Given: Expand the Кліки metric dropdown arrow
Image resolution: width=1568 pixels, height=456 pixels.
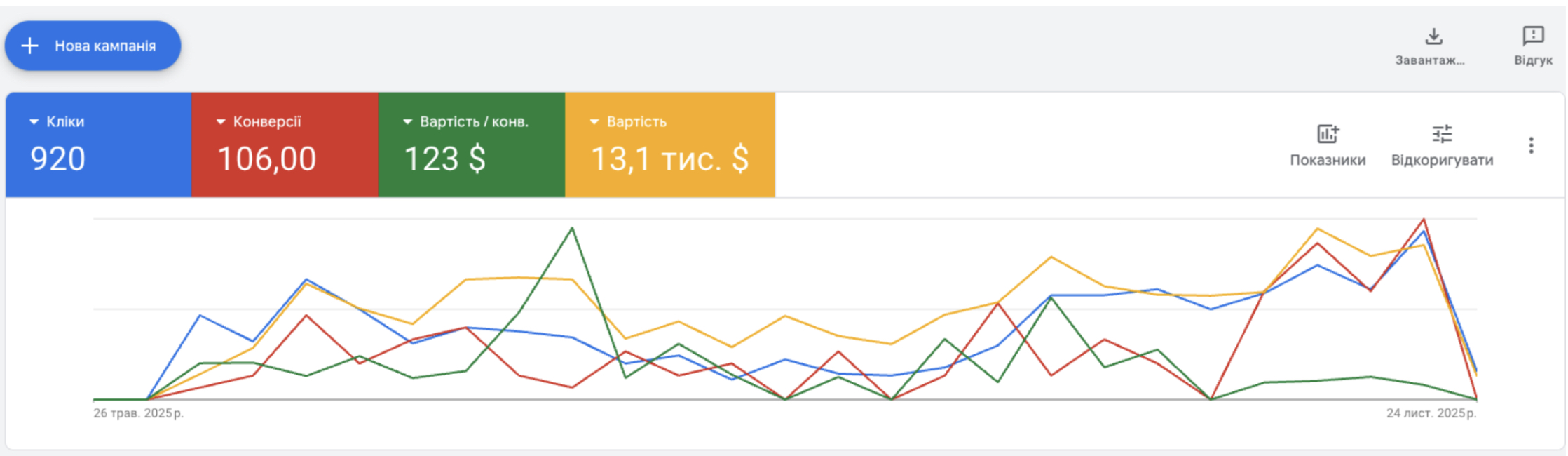Looking at the screenshot, I should [x=34, y=122].
